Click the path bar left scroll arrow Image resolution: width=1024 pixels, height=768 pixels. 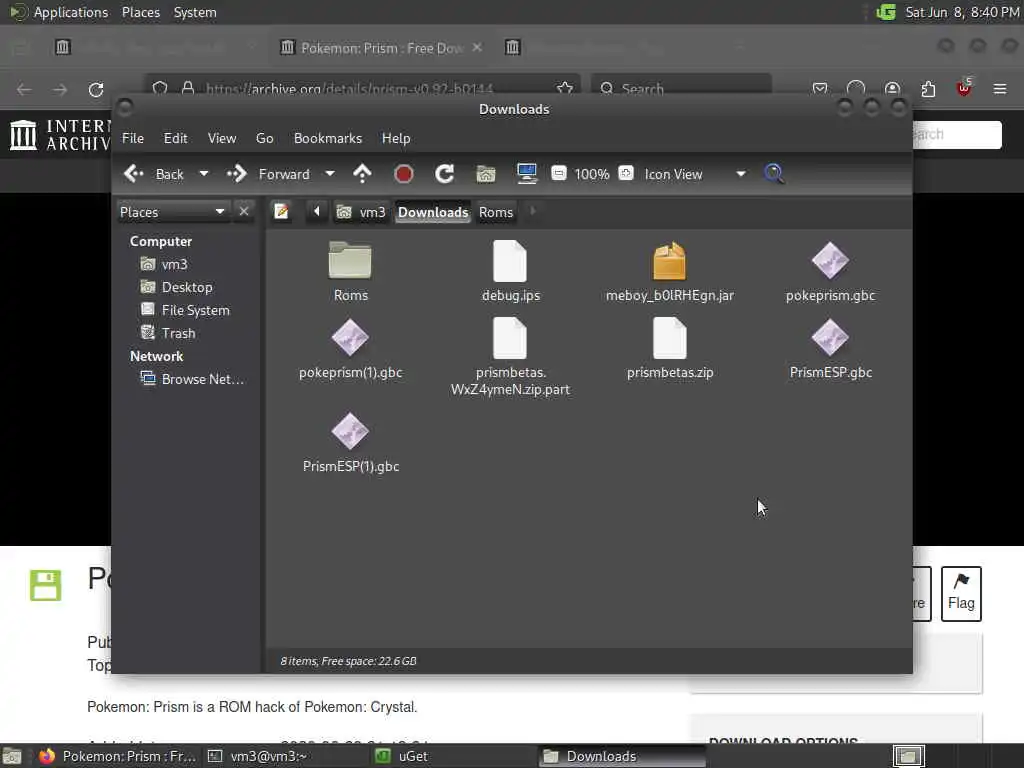(317, 212)
